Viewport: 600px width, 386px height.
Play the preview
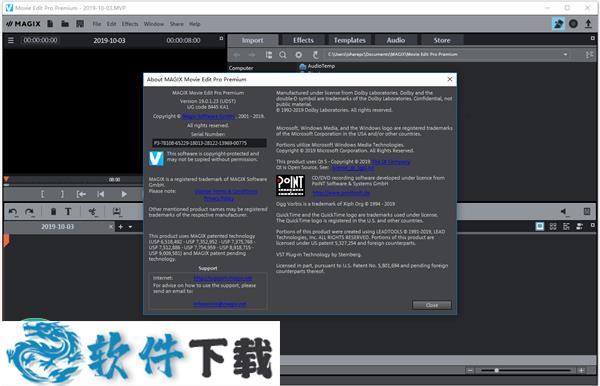(x=124, y=194)
